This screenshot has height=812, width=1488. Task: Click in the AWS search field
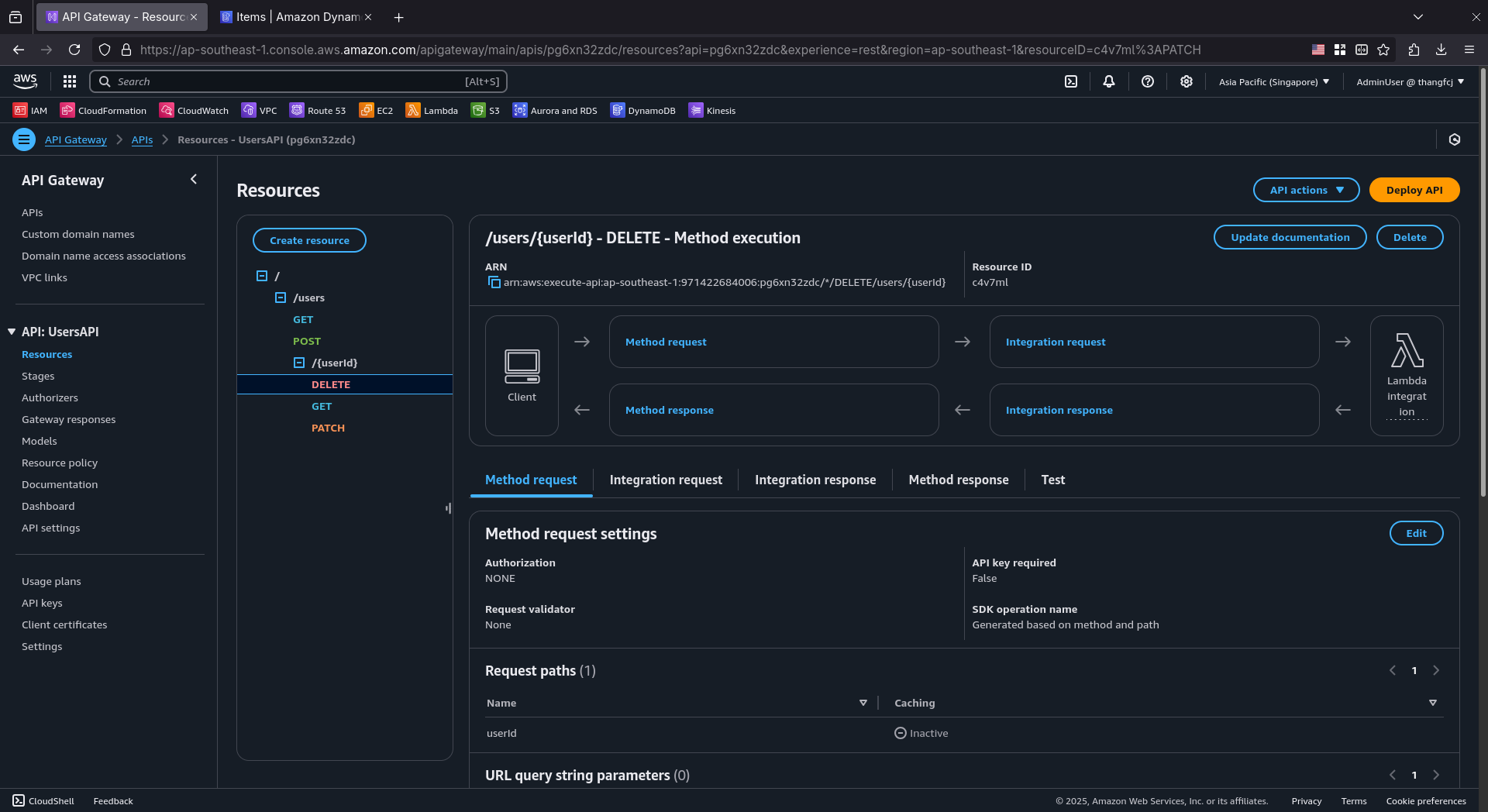(x=298, y=81)
